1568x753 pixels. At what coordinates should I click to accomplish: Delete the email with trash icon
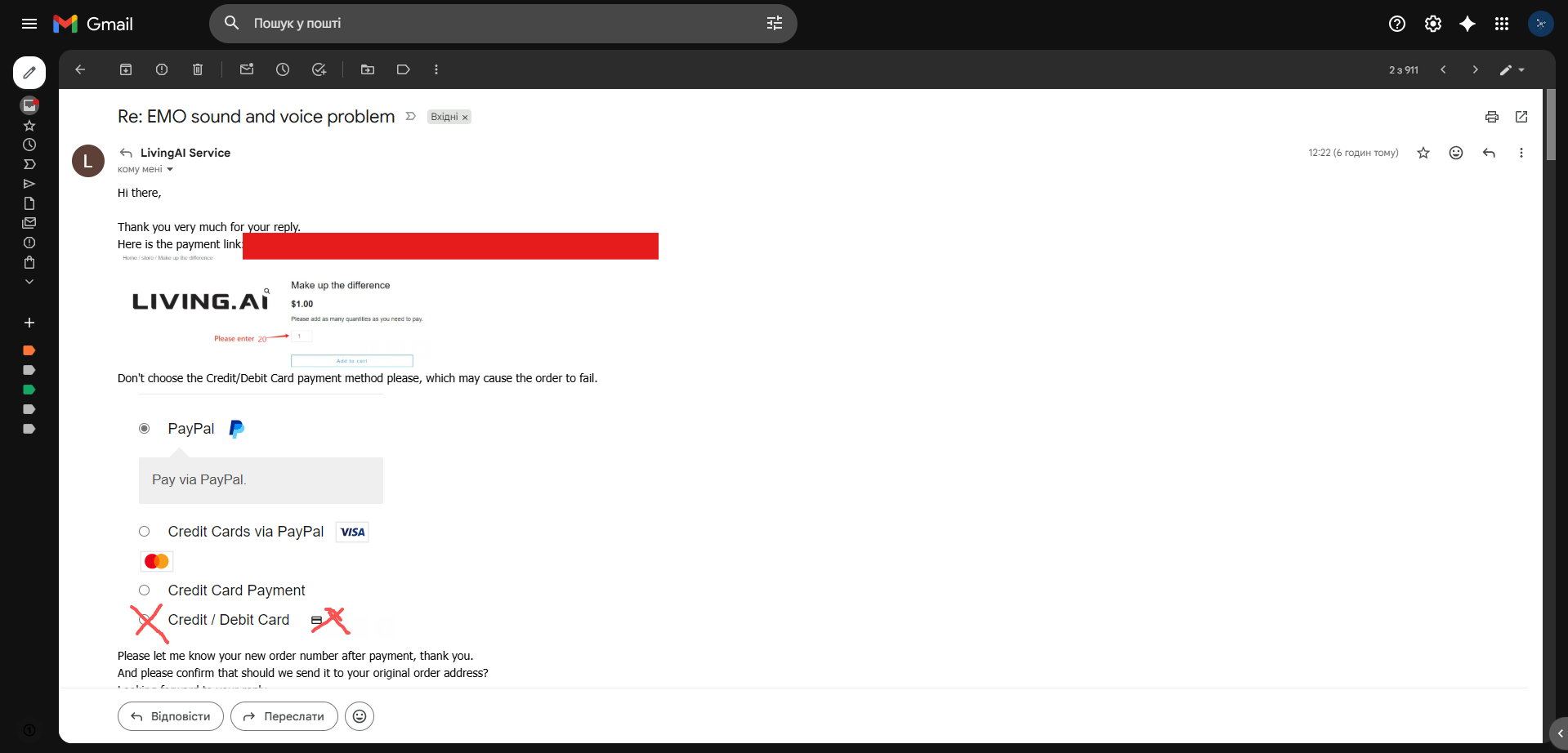[x=198, y=69]
